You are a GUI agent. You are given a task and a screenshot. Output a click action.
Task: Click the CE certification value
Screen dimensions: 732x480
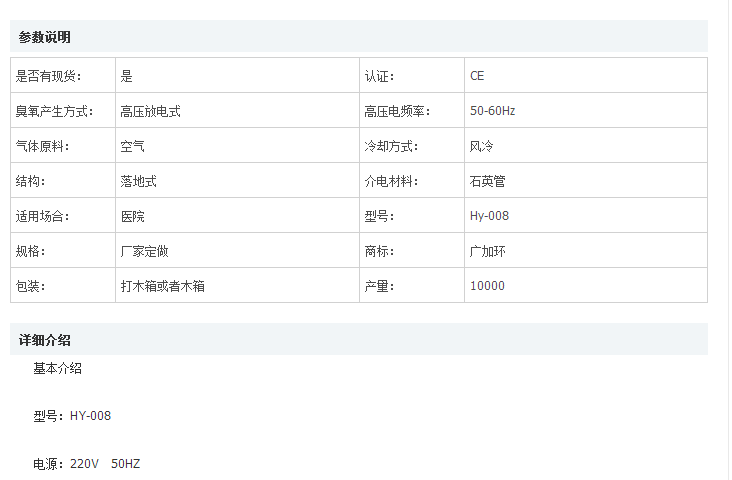(477, 76)
